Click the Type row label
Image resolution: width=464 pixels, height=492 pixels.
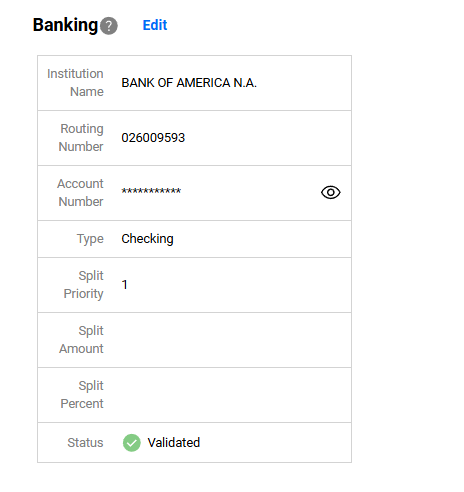90,239
